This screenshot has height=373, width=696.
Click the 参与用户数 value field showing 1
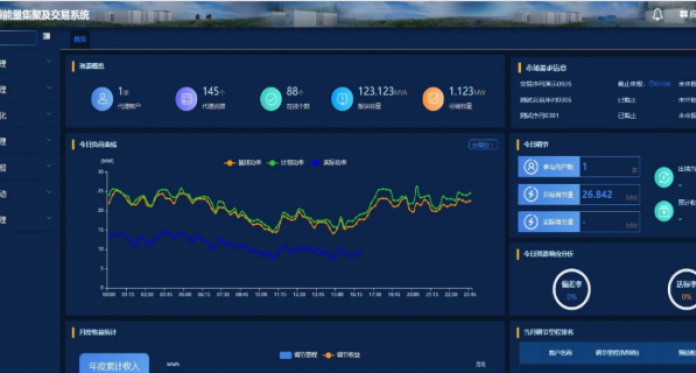609,167
